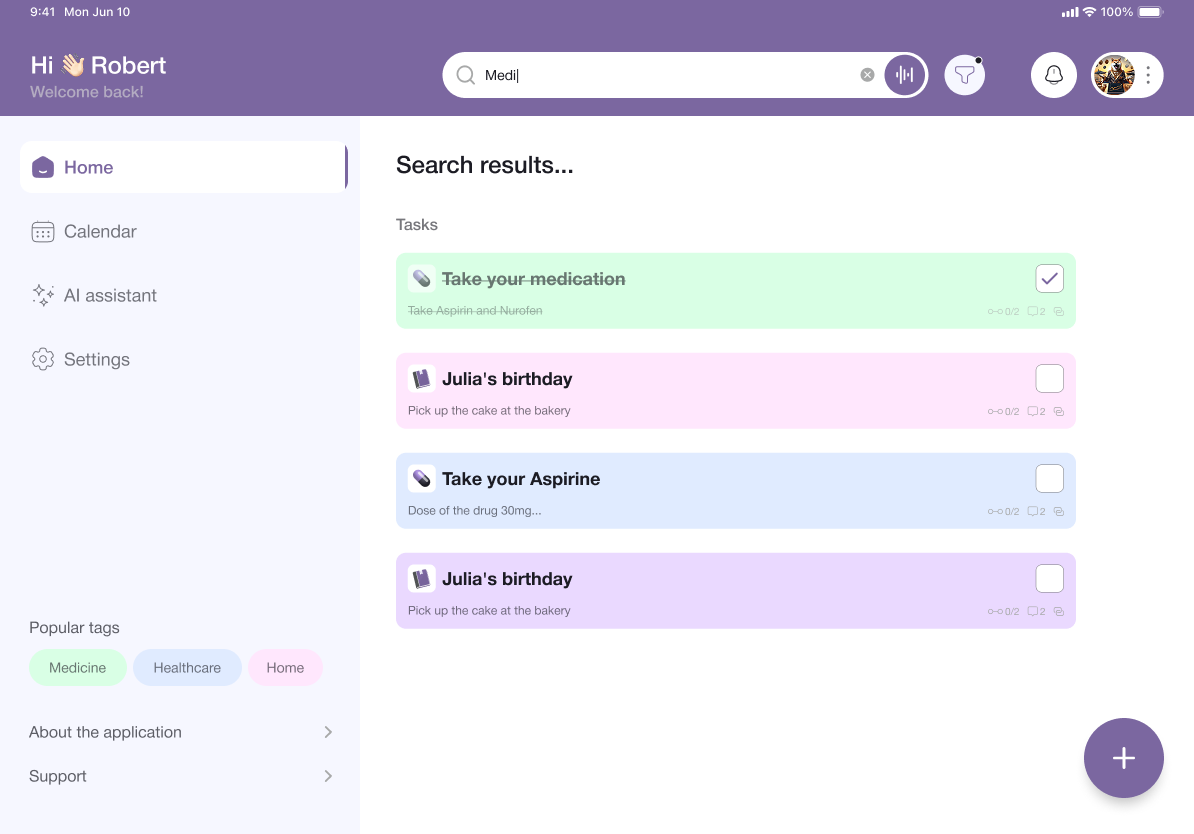Click the floating plus add button
The image size is (1194, 834).
pos(1123,758)
